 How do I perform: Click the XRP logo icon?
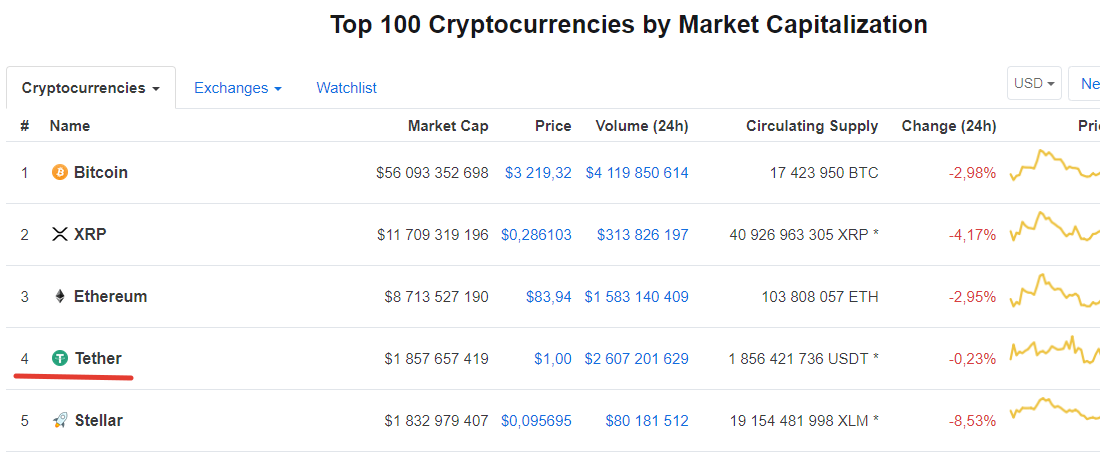(60, 234)
